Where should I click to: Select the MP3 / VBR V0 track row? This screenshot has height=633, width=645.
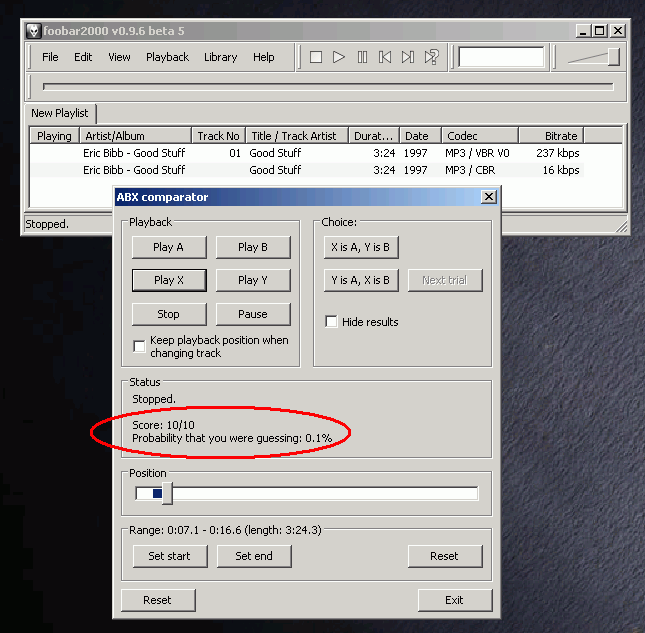pos(307,153)
